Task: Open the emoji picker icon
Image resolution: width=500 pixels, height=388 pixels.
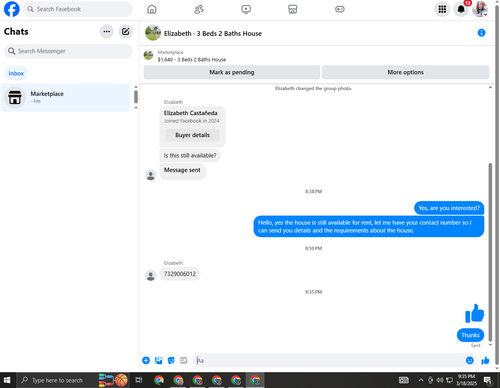Action: [x=470, y=360]
